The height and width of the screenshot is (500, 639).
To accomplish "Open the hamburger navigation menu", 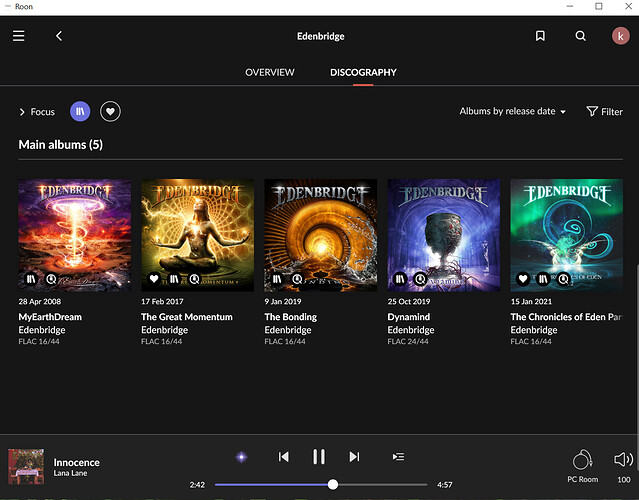I will tap(18, 36).
